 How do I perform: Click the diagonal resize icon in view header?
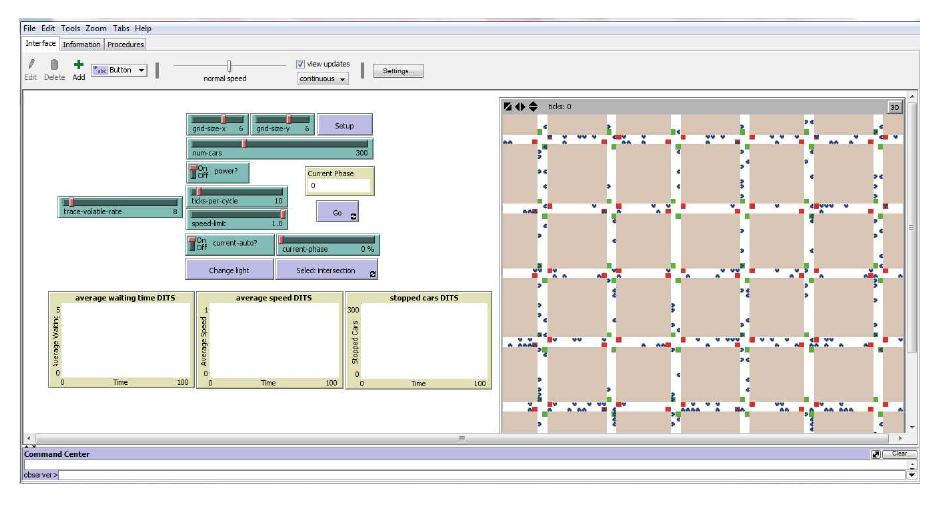508,107
